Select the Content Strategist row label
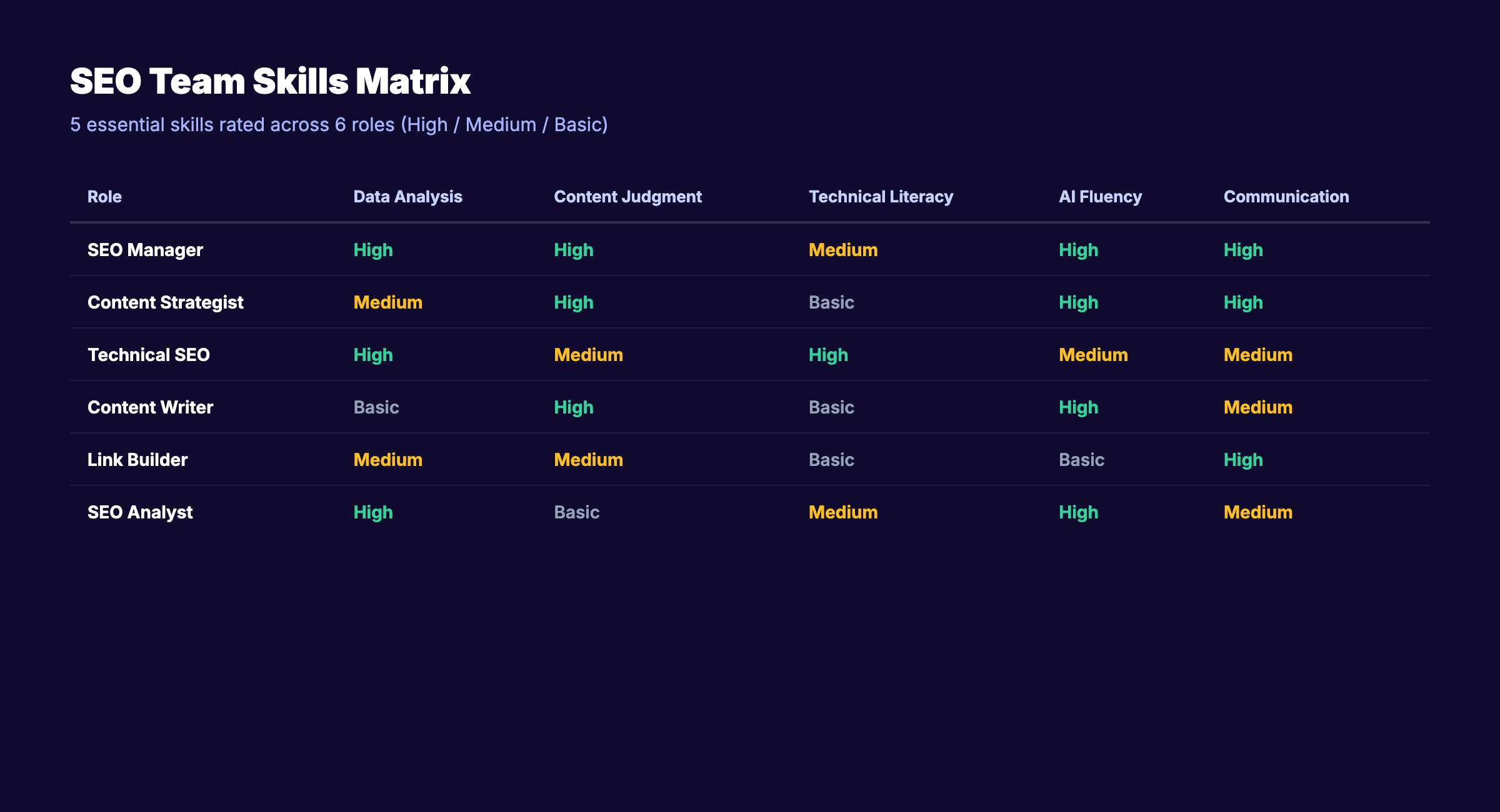Image resolution: width=1500 pixels, height=812 pixels. (166, 302)
